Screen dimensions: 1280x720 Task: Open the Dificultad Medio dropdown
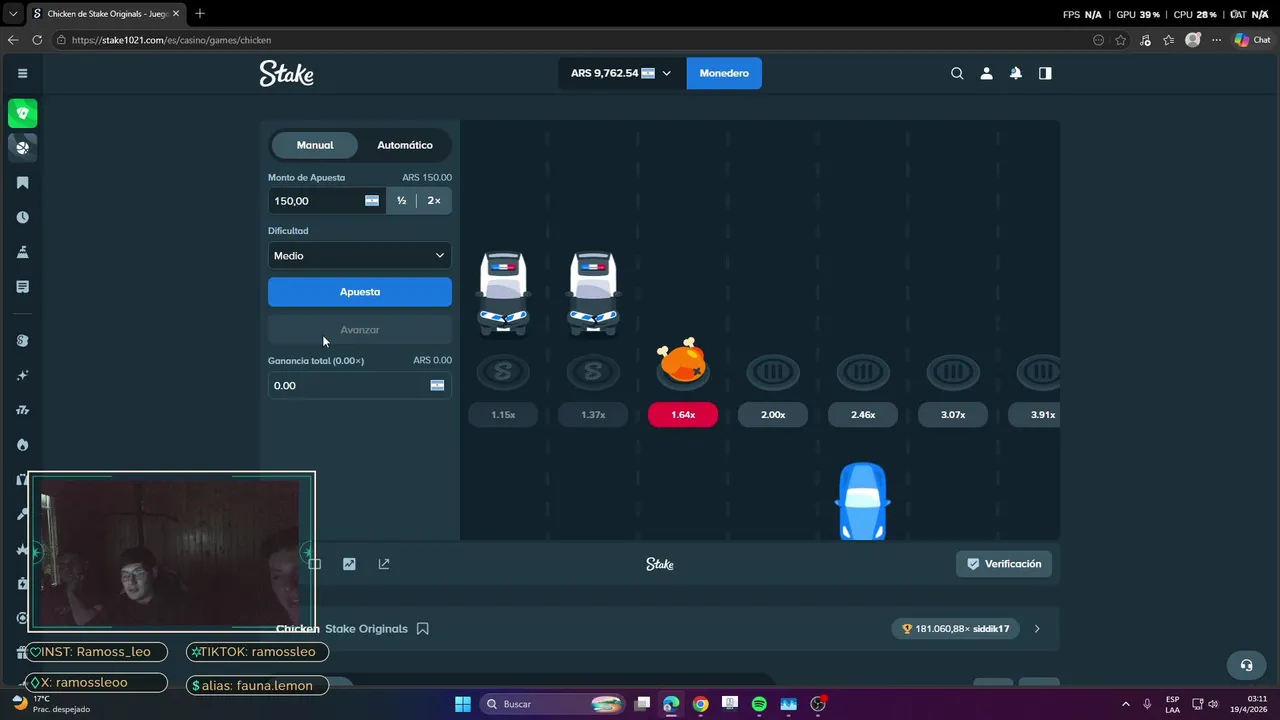click(360, 255)
